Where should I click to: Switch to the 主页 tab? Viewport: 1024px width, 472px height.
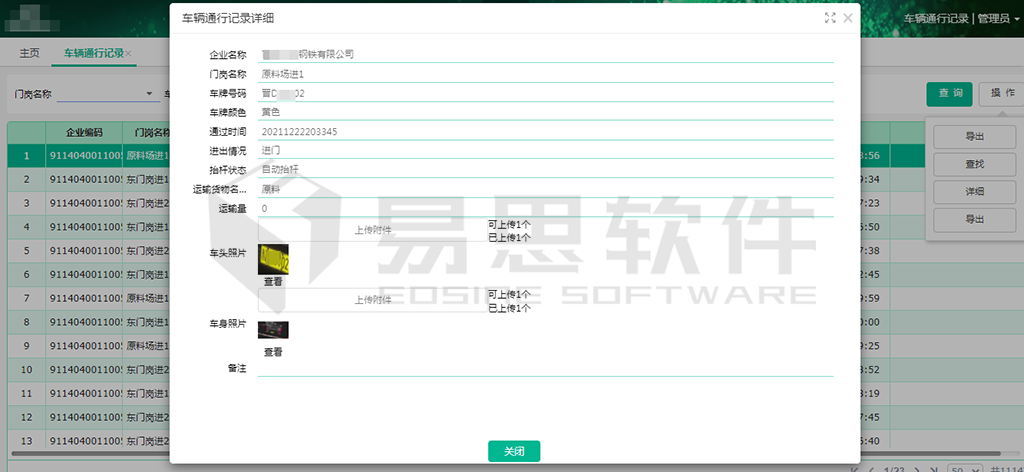click(30, 53)
